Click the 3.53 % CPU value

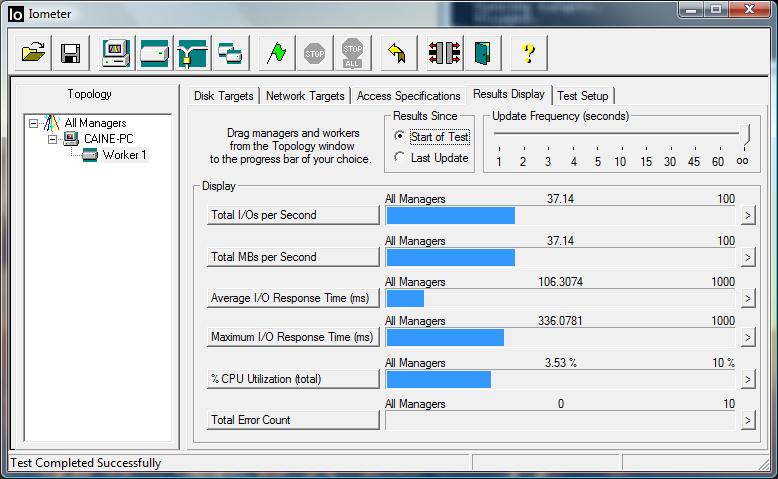(561, 363)
